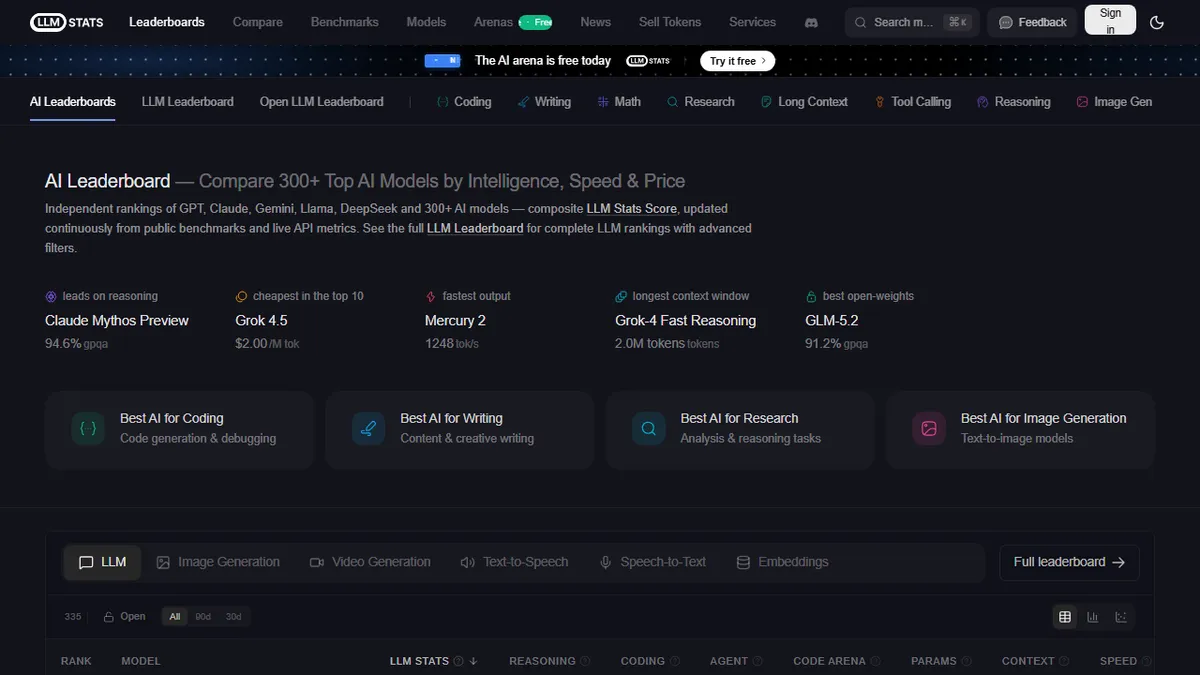
Task: Click Claude Mythos Preview model name
Action: 117,321
